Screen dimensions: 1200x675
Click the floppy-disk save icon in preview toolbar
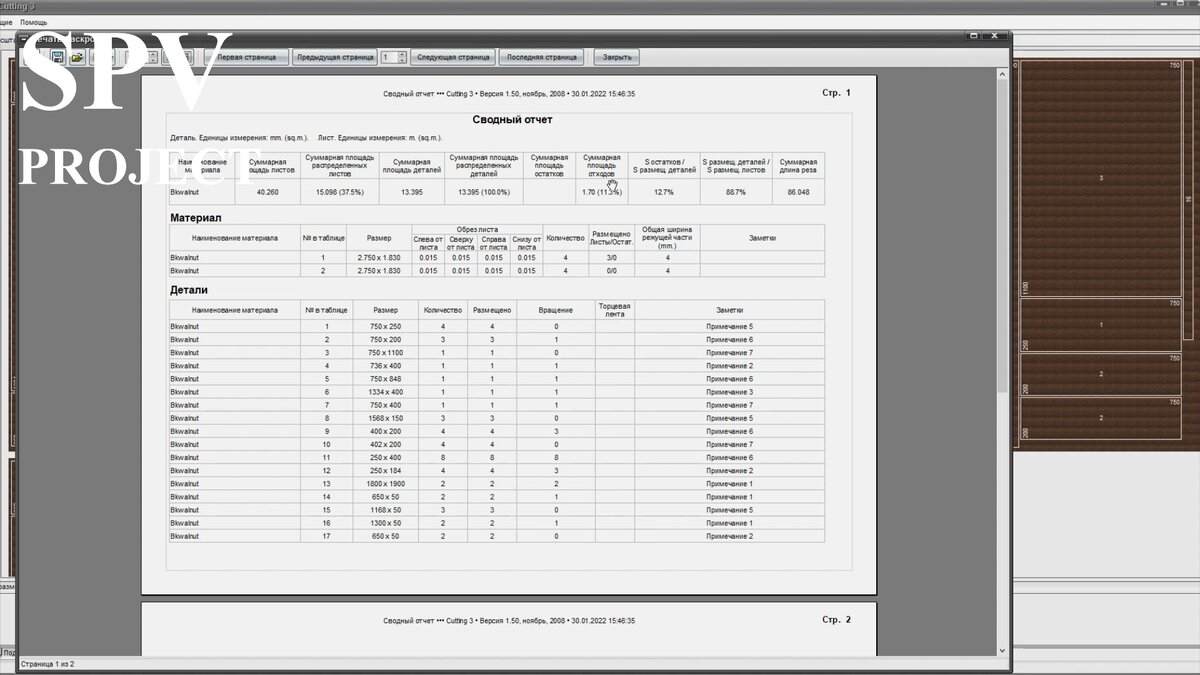tap(58, 57)
